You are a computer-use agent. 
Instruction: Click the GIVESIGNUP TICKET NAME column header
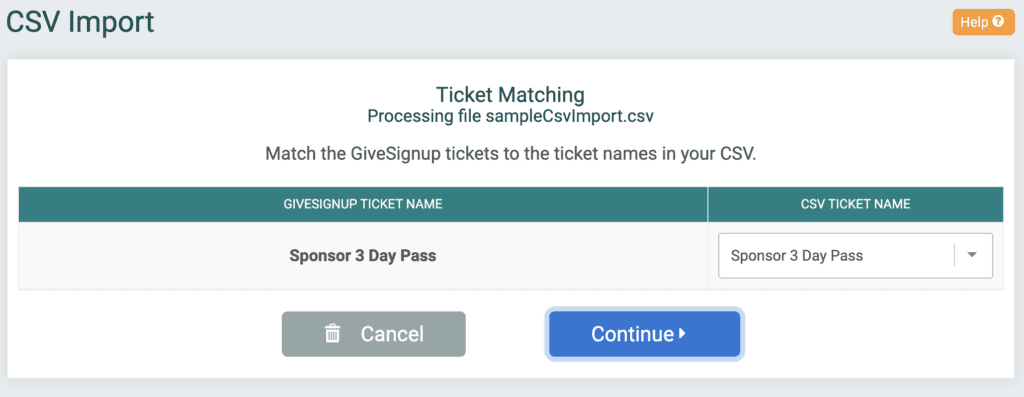click(x=362, y=204)
